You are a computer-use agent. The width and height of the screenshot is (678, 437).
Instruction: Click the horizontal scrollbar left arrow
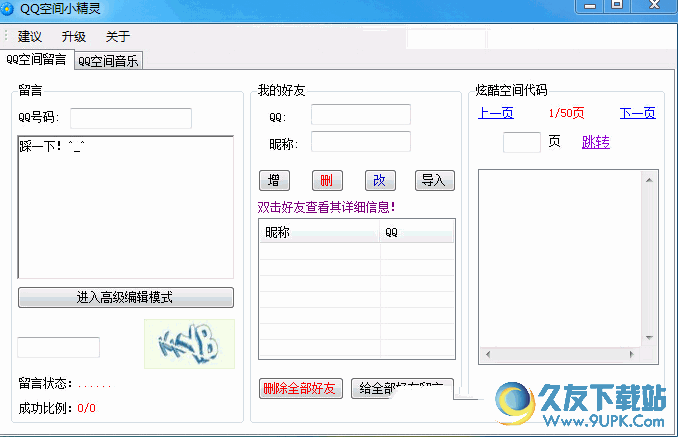click(x=488, y=354)
